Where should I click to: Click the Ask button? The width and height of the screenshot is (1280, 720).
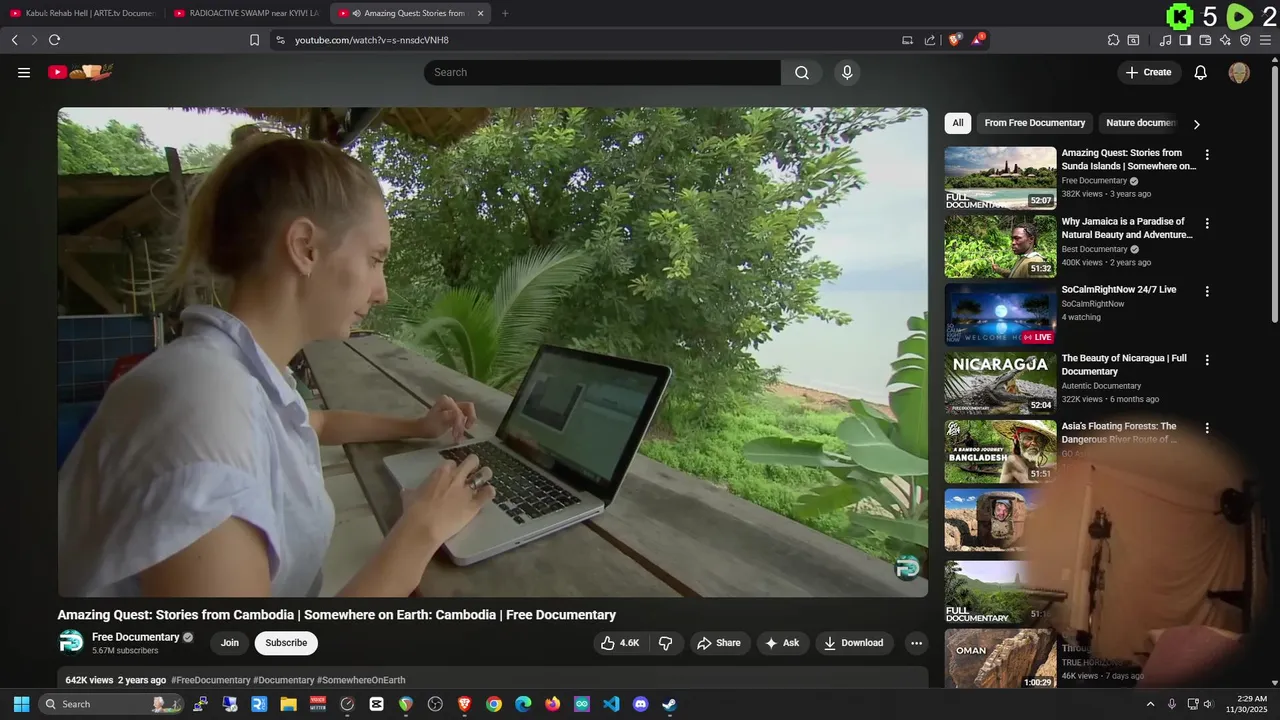coord(782,643)
